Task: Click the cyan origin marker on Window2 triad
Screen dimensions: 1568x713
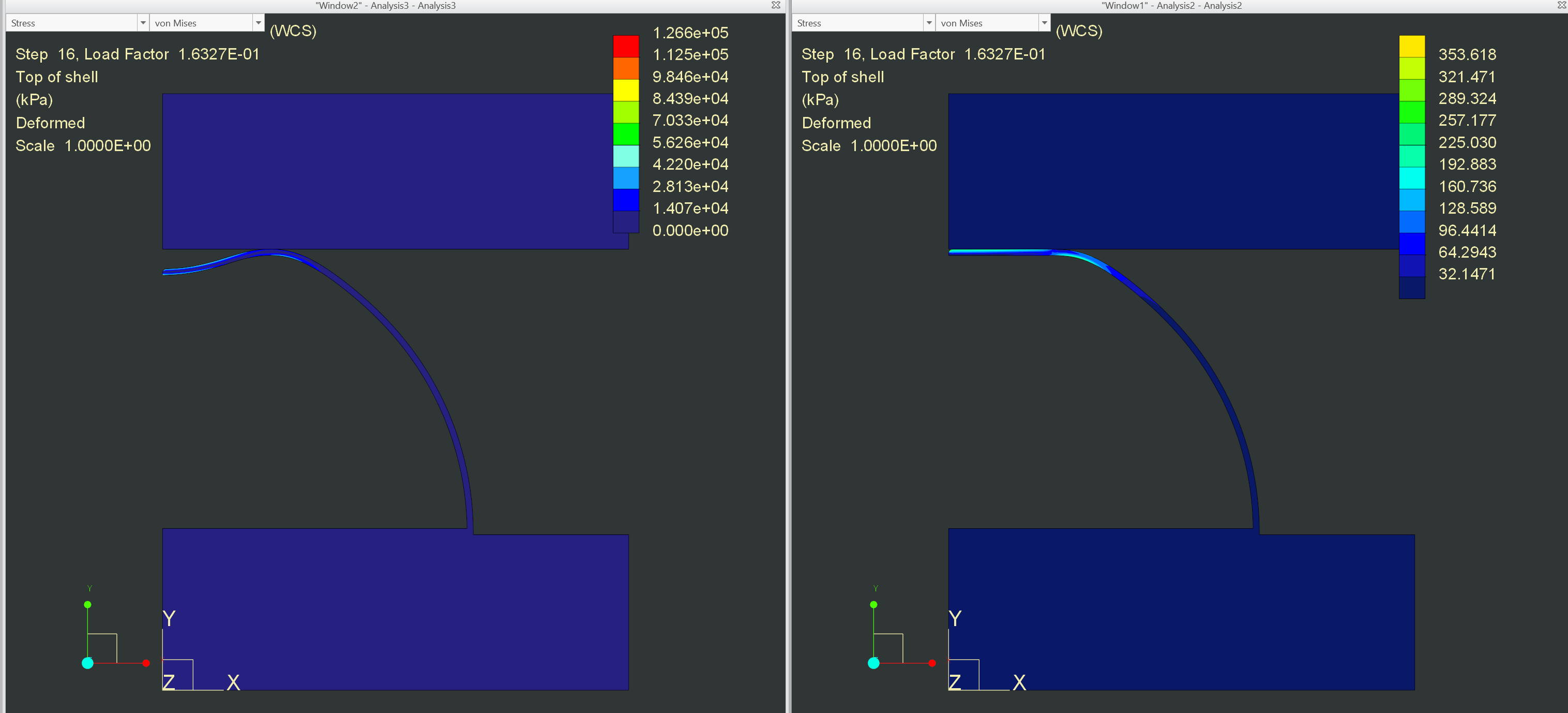Action: (87, 664)
